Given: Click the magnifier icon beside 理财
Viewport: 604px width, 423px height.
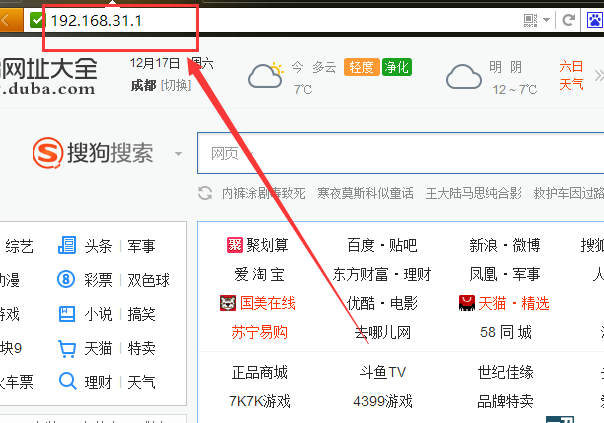Looking at the screenshot, I should tap(68, 381).
